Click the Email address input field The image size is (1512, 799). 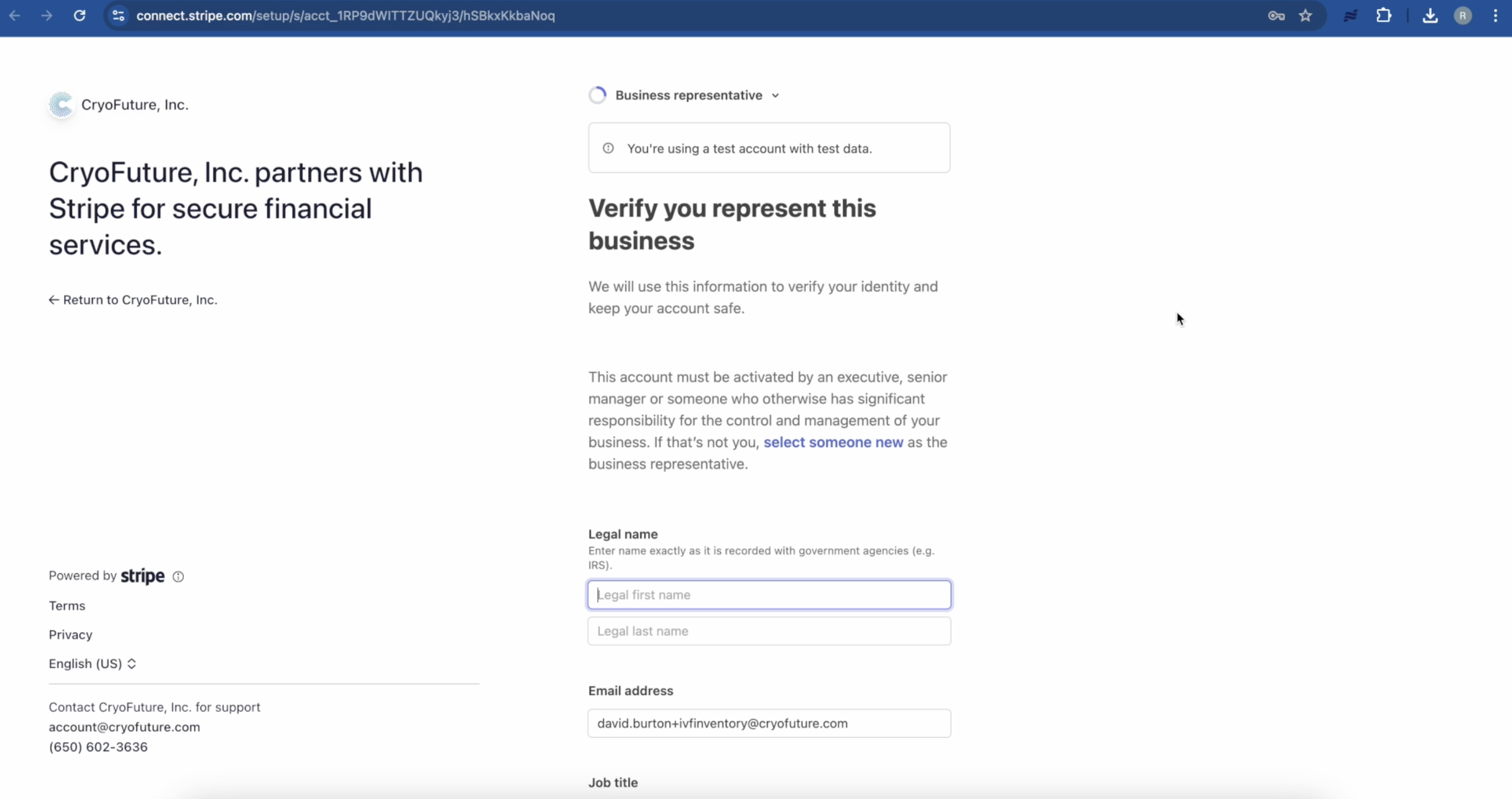point(769,723)
